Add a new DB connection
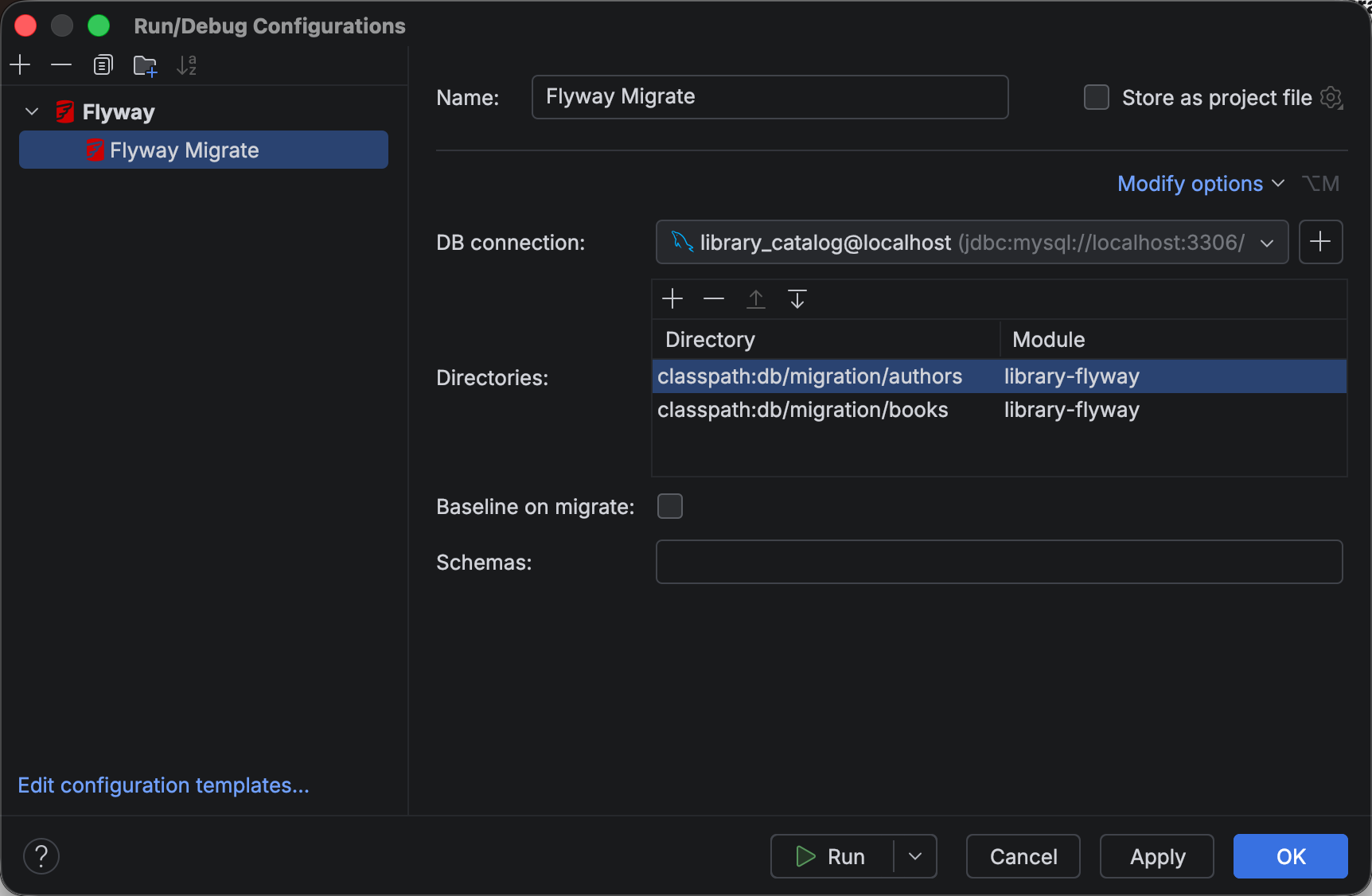The image size is (1372, 896). point(1320,242)
